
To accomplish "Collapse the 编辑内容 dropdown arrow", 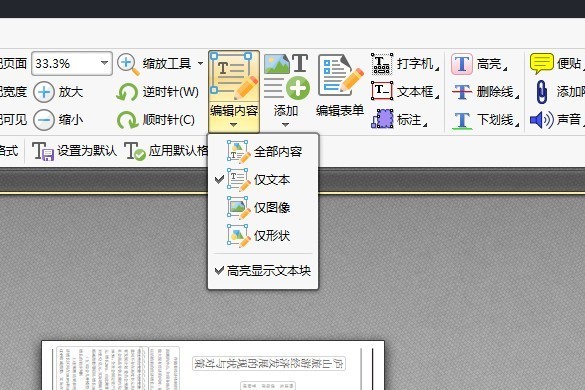I will click(x=234, y=125).
